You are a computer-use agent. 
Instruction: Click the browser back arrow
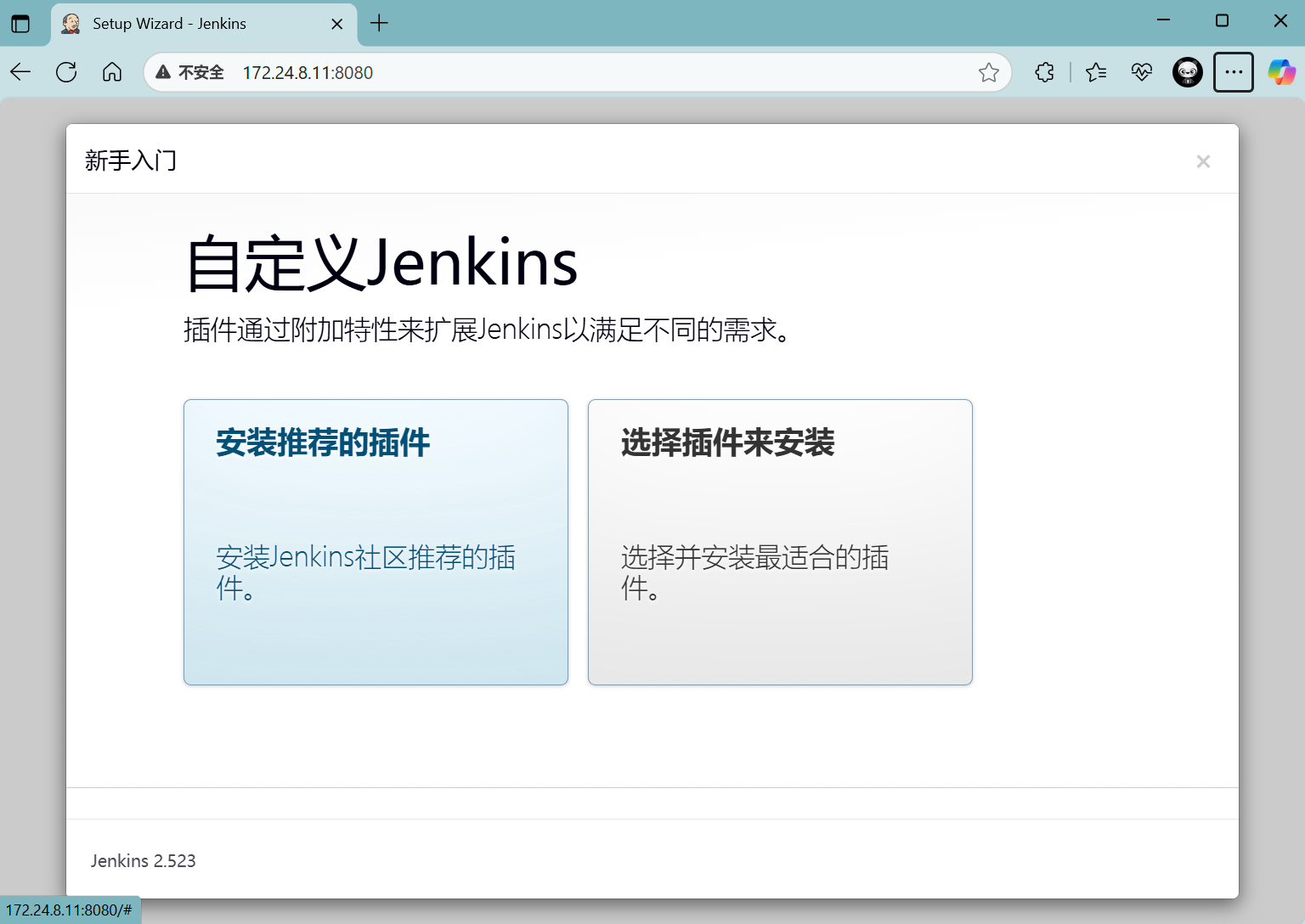tap(20, 72)
